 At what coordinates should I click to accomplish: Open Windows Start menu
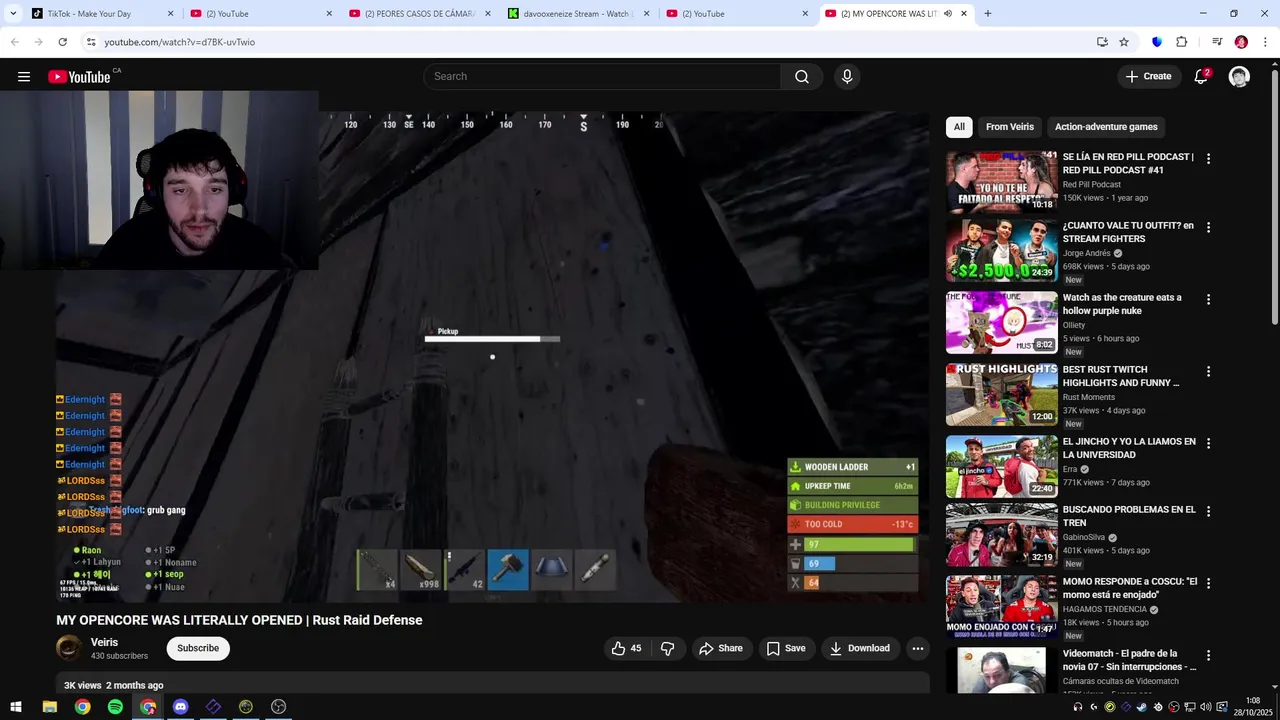[x=16, y=707]
